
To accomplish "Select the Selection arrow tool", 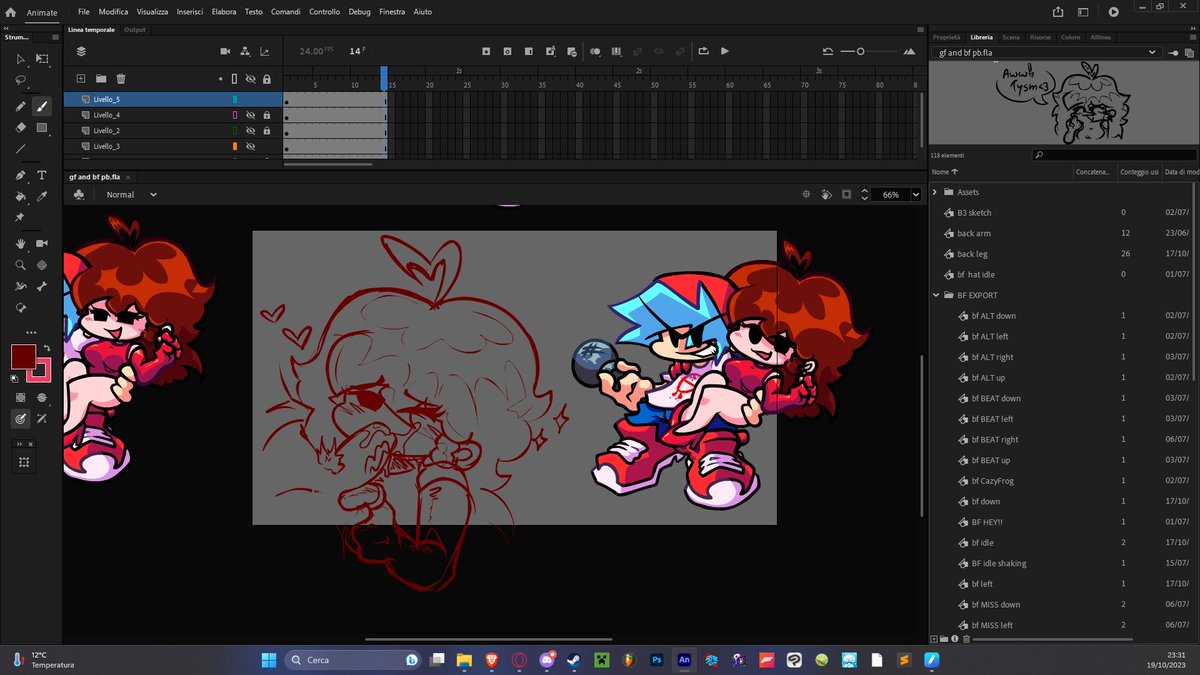I will pyautogui.click(x=20, y=59).
